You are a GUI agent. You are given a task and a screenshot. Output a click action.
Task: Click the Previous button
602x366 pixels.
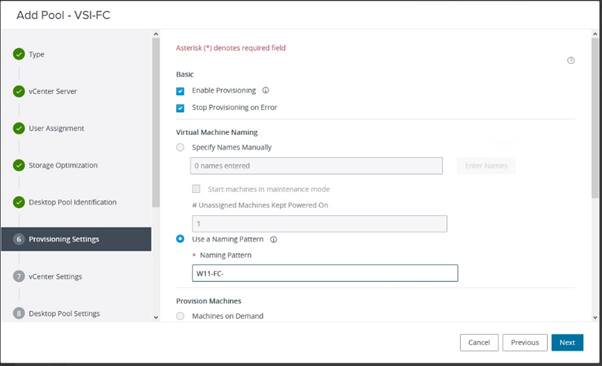point(525,342)
